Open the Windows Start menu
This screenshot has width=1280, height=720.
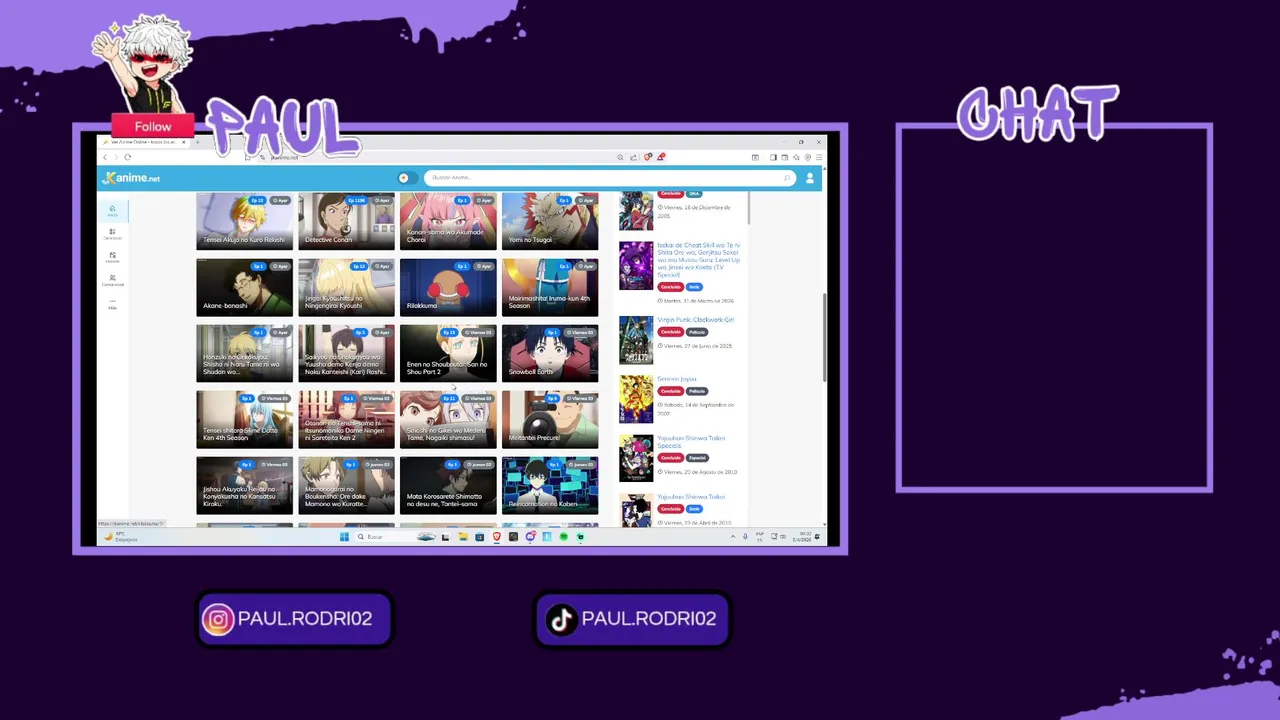coord(344,537)
